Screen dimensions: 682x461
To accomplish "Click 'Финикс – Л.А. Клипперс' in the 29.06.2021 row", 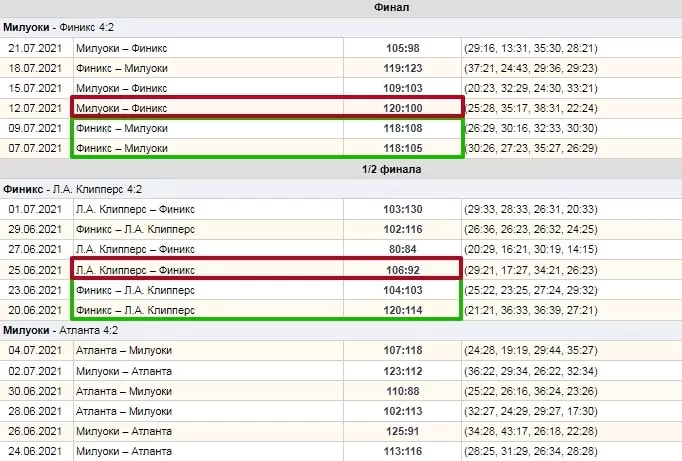I will [135, 229].
